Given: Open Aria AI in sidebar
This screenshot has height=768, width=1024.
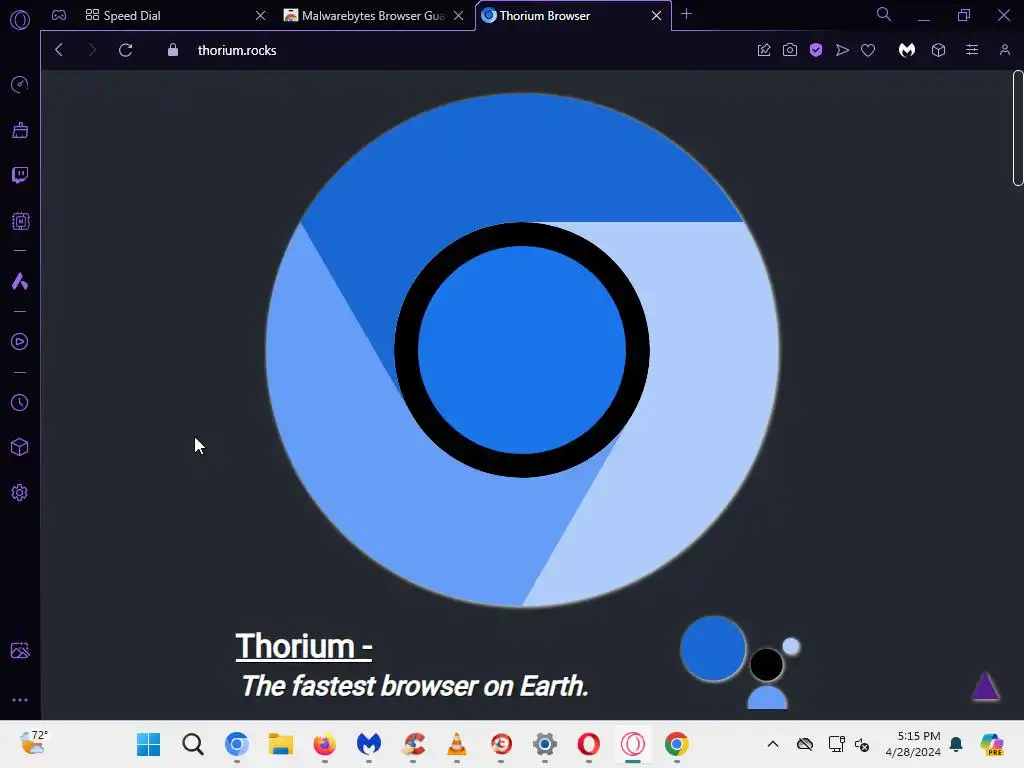Looking at the screenshot, I should pyautogui.click(x=20, y=281).
